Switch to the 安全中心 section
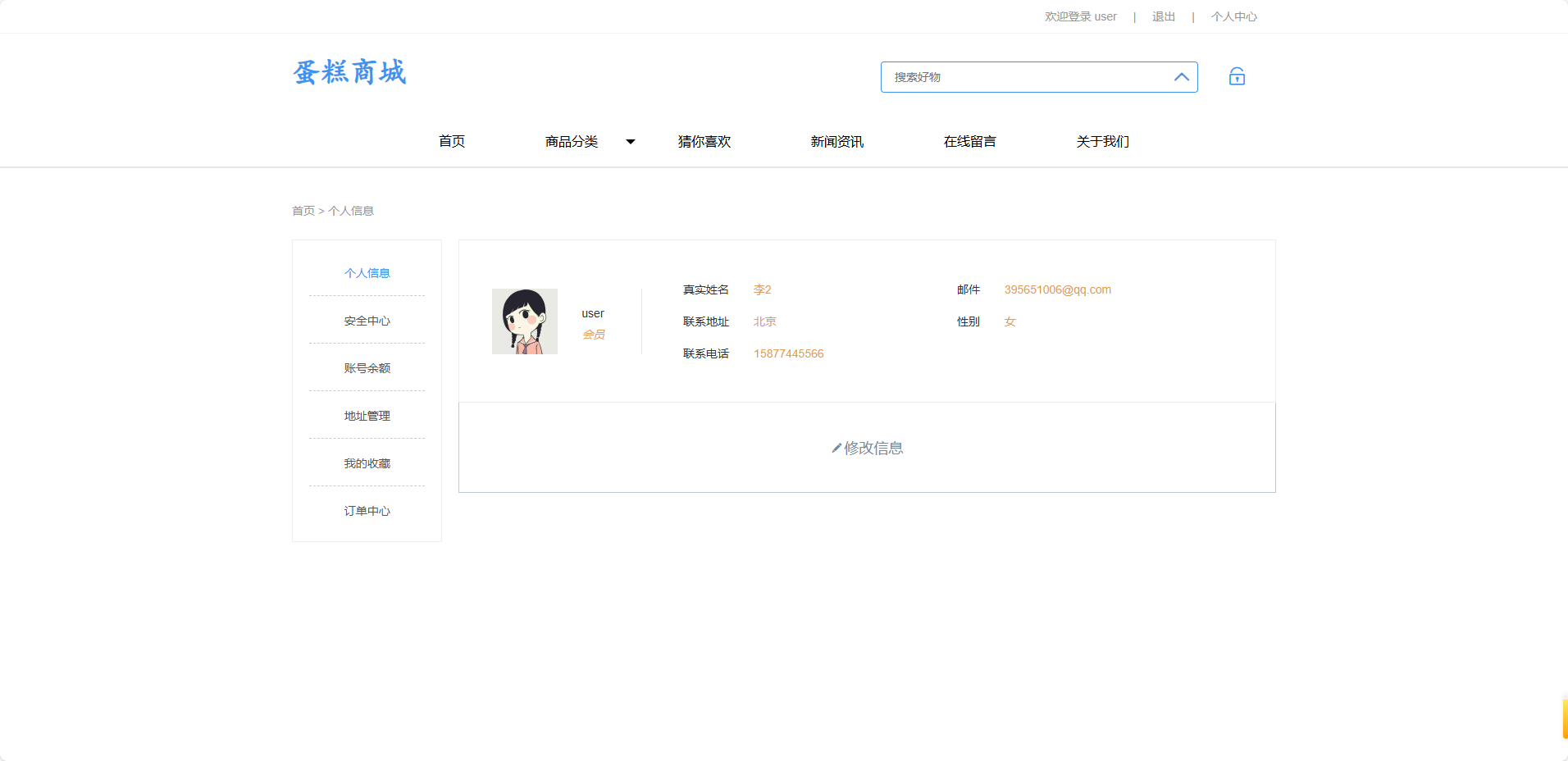 [367, 320]
